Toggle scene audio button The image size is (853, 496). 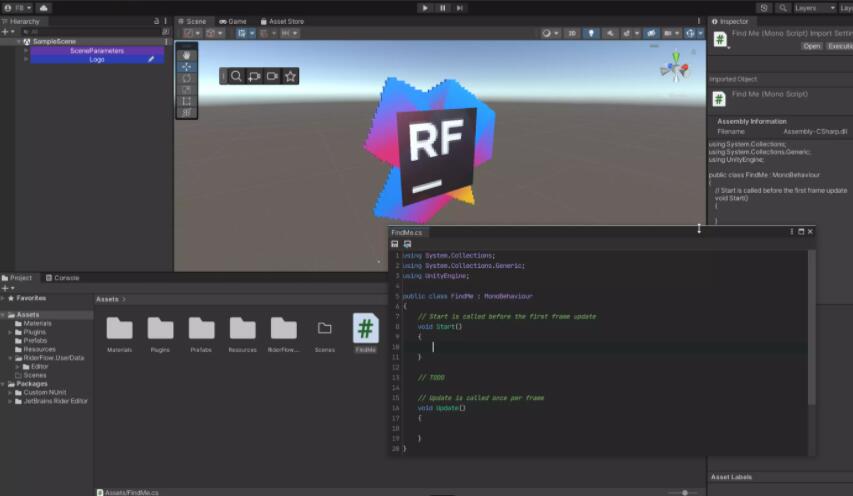click(x=610, y=33)
